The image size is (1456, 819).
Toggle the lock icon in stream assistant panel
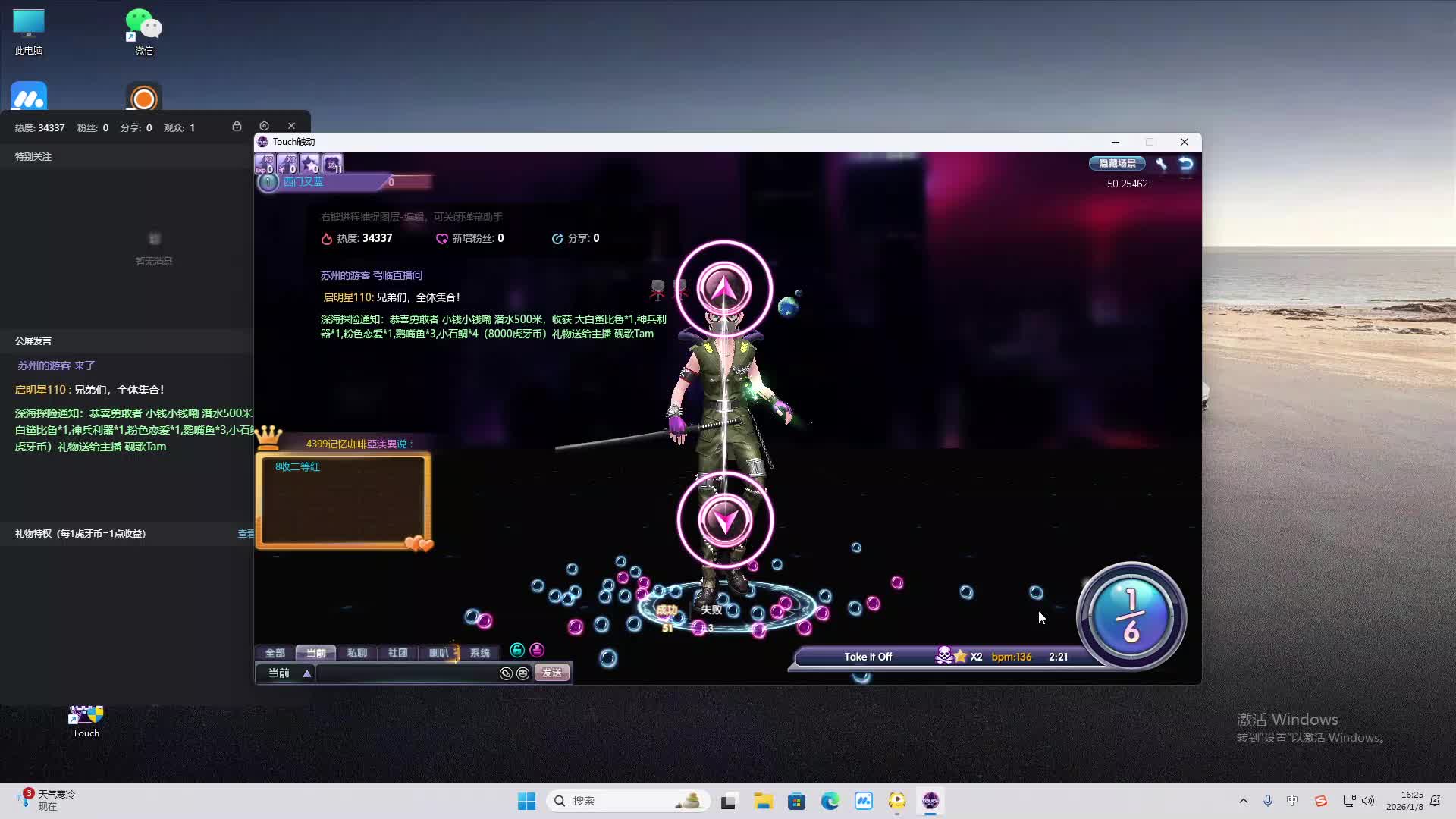[x=237, y=127]
